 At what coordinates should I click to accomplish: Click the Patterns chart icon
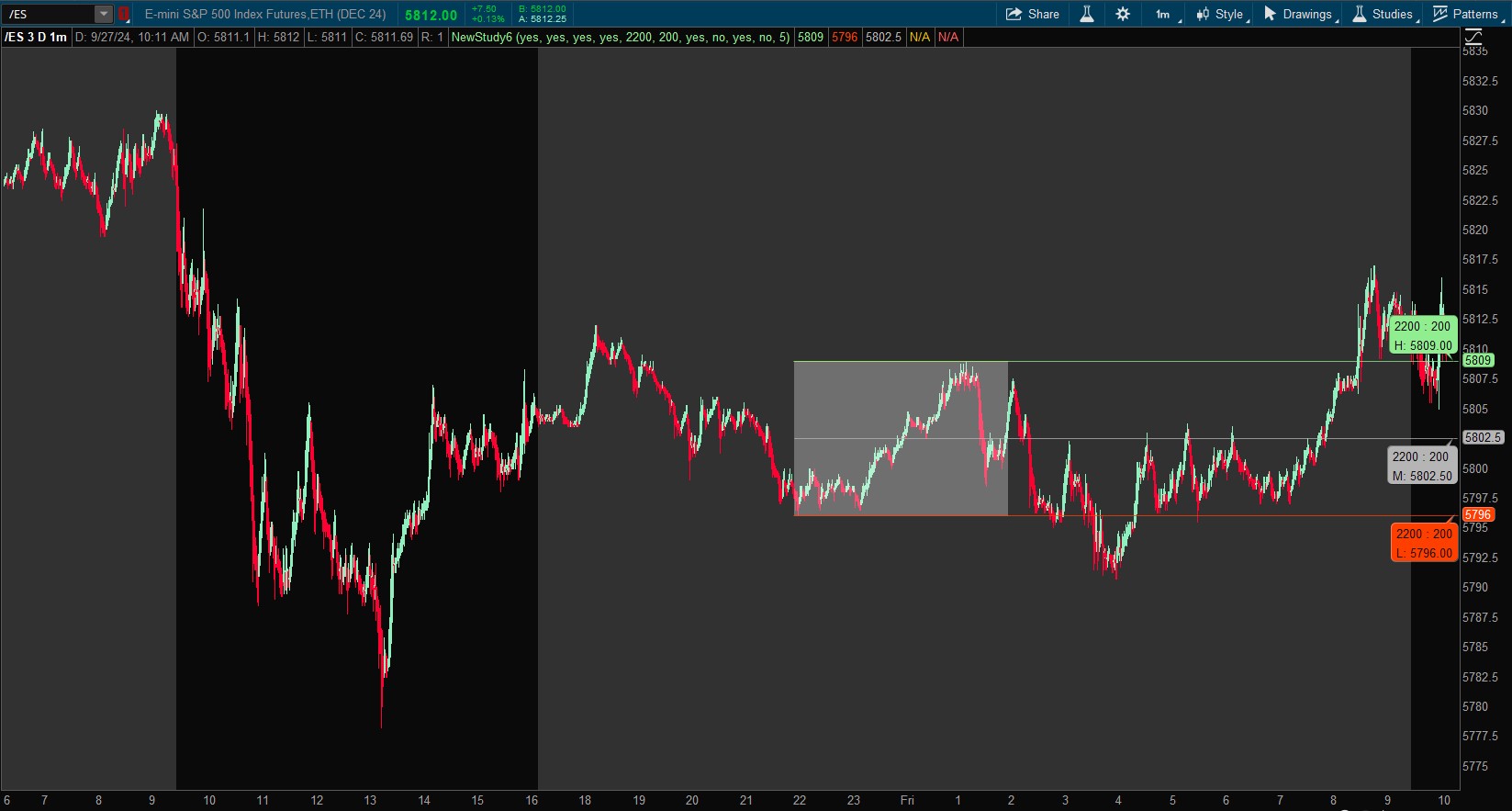point(1440,14)
